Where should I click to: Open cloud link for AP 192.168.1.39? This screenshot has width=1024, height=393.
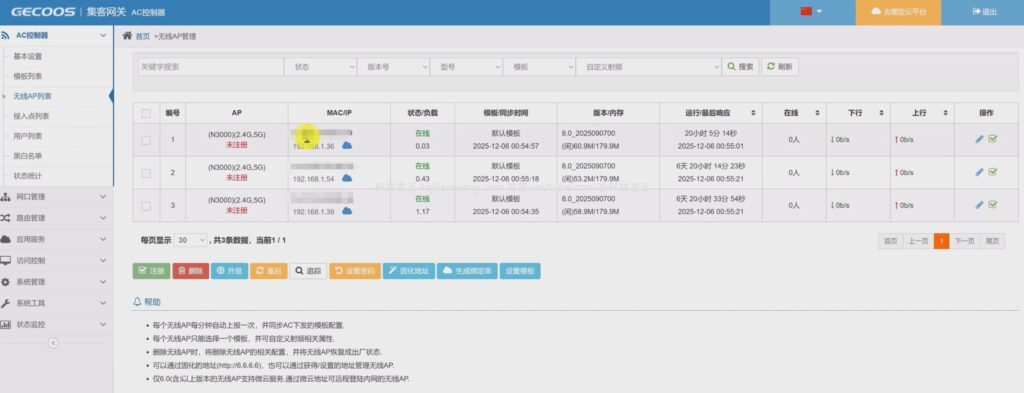click(347, 211)
